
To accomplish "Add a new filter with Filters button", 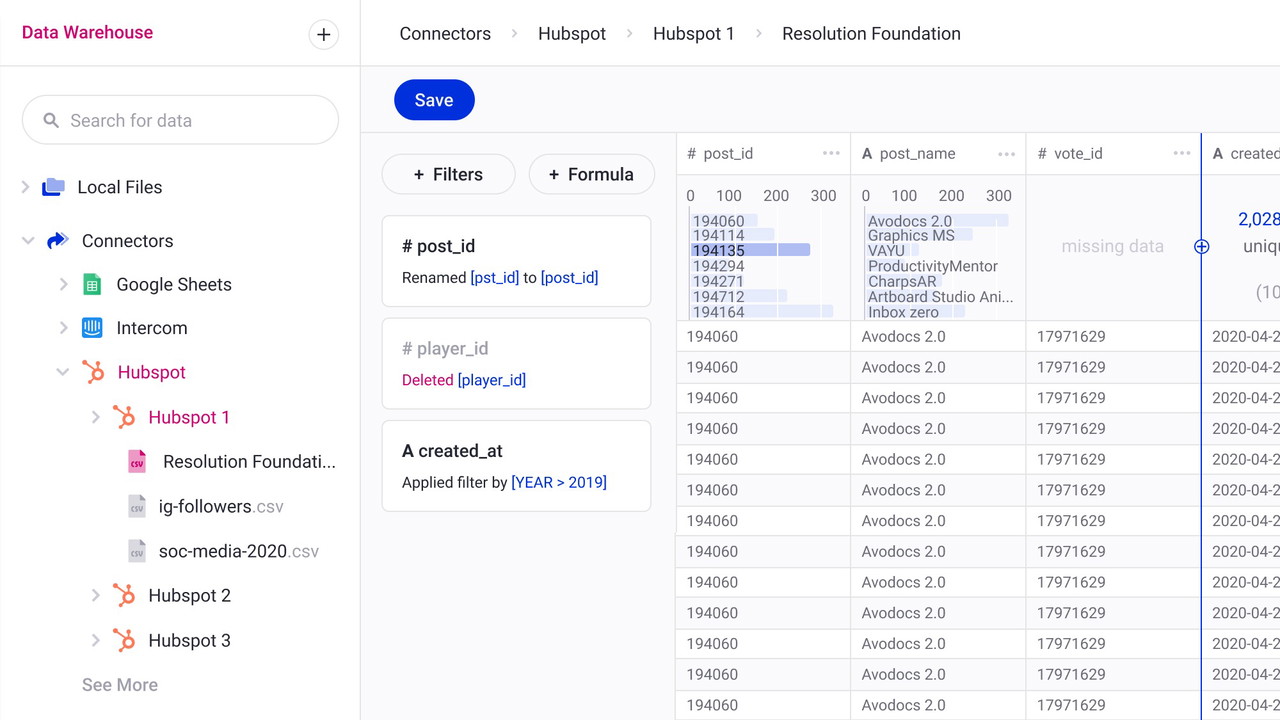I will point(448,174).
